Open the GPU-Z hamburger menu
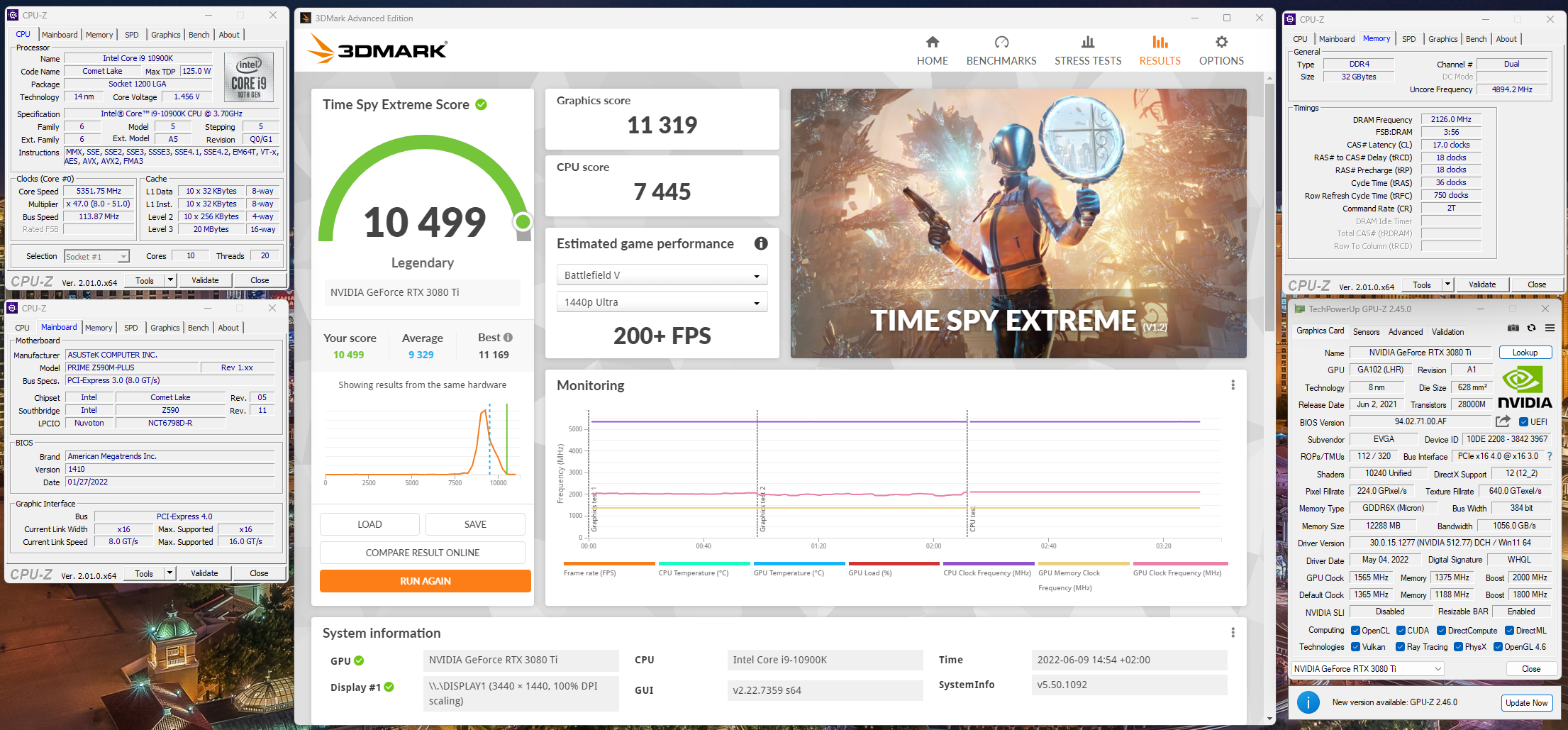This screenshot has height=730, width=1568. pyautogui.click(x=1550, y=328)
